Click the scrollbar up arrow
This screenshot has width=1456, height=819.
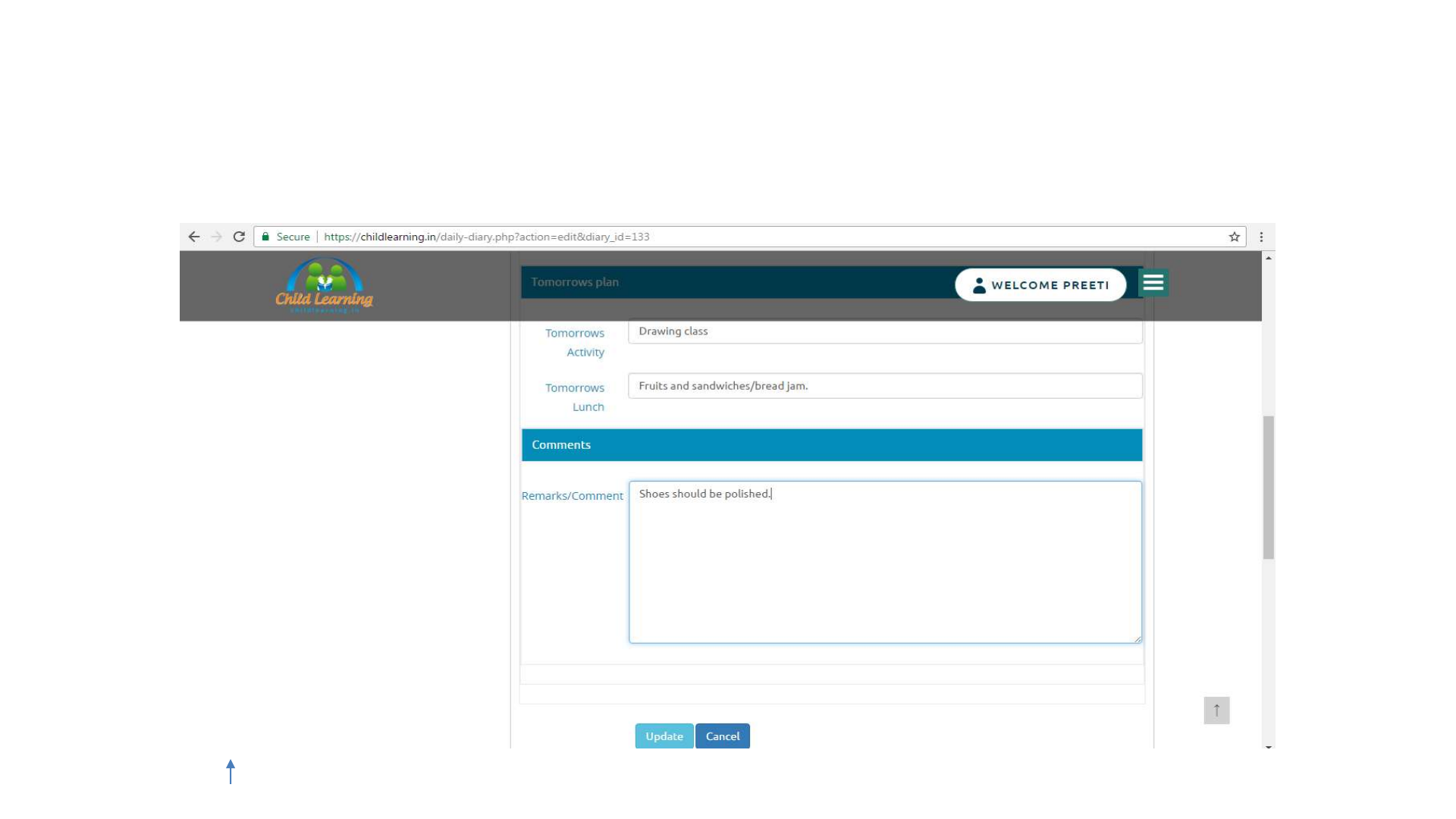click(x=1268, y=259)
